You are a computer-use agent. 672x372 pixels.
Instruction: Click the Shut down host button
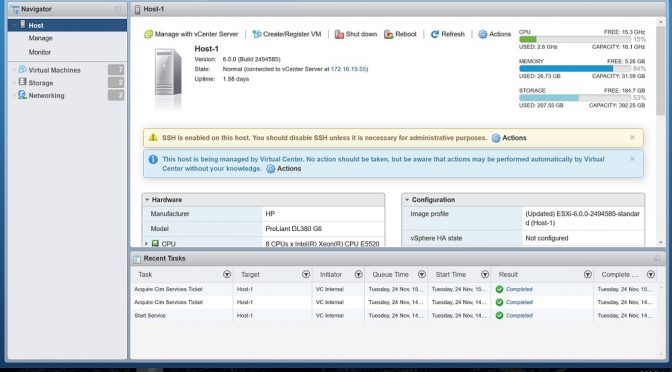click(x=356, y=34)
